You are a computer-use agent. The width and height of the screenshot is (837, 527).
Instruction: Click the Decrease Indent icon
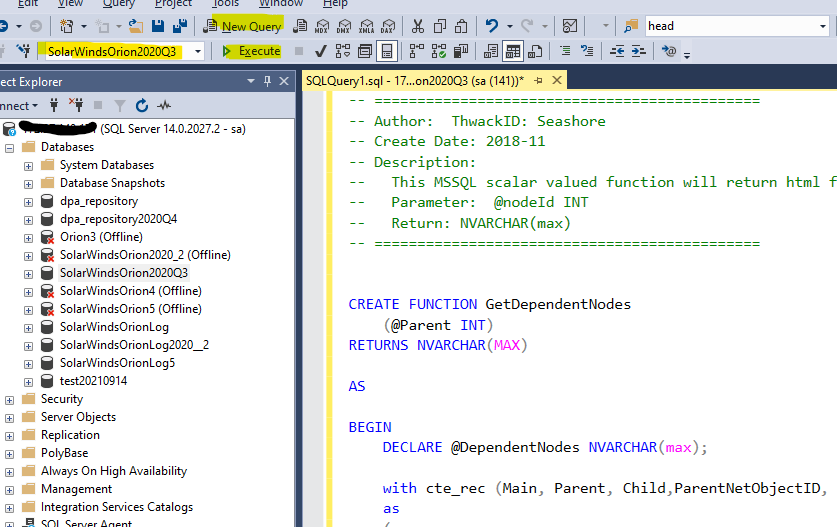pos(617,51)
